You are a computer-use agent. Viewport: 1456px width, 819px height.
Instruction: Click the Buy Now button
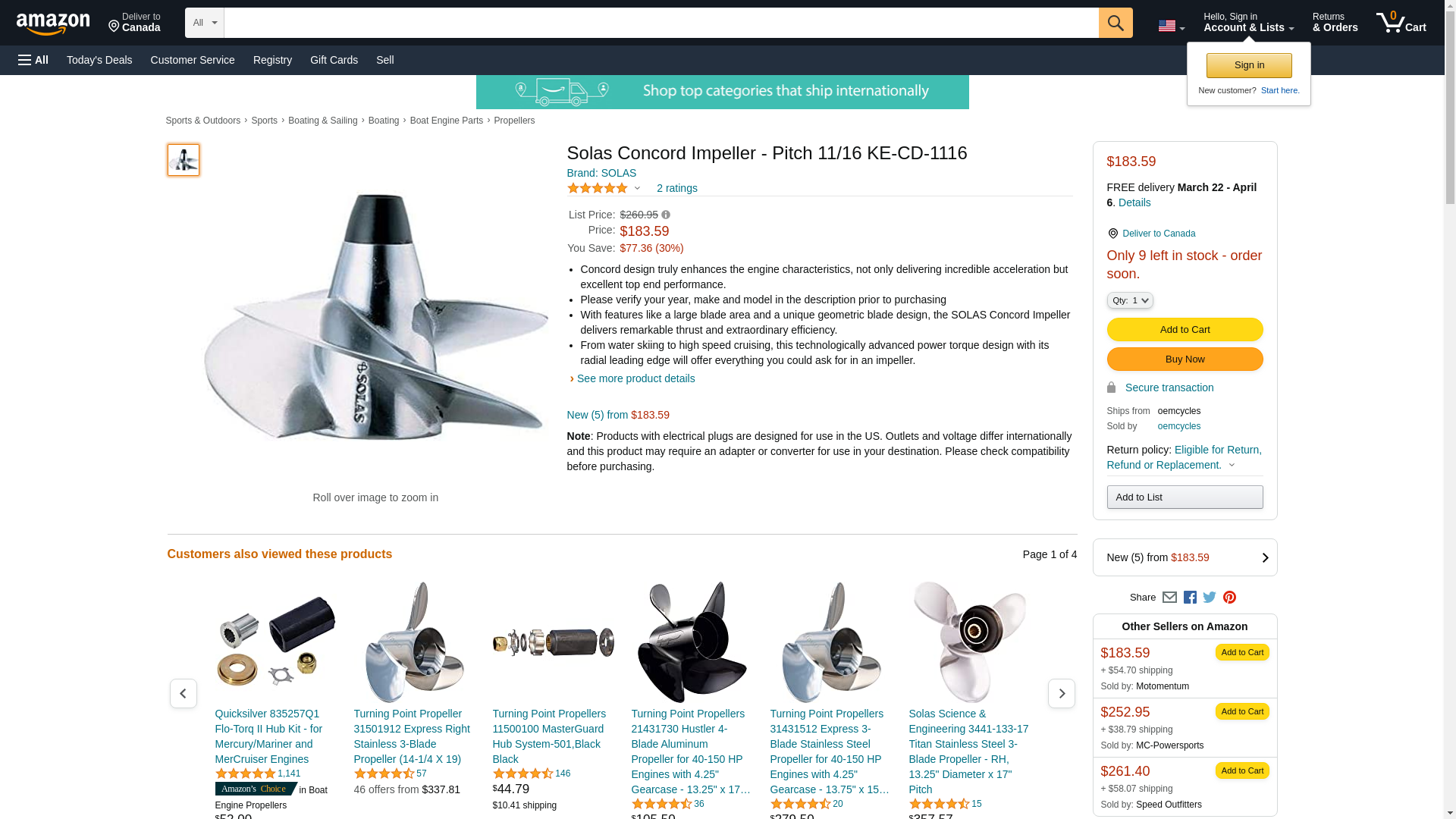point(1184,359)
